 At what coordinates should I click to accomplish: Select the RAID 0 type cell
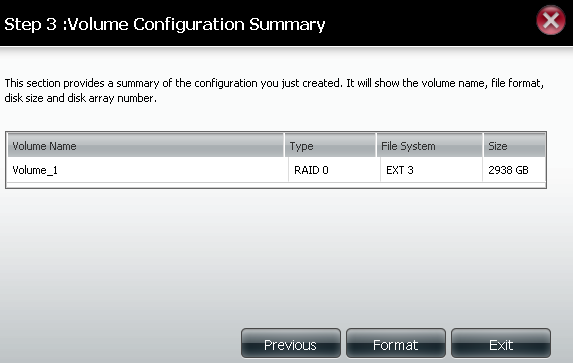click(x=334, y=170)
